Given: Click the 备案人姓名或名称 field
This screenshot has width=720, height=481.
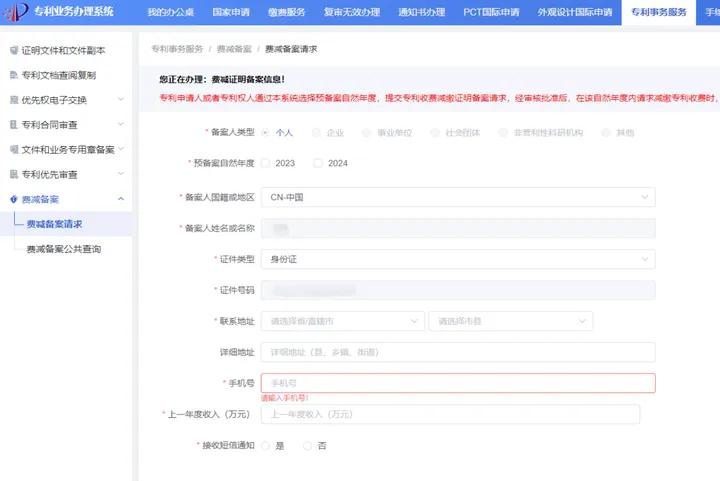Looking at the screenshot, I should [x=458, y=228].
